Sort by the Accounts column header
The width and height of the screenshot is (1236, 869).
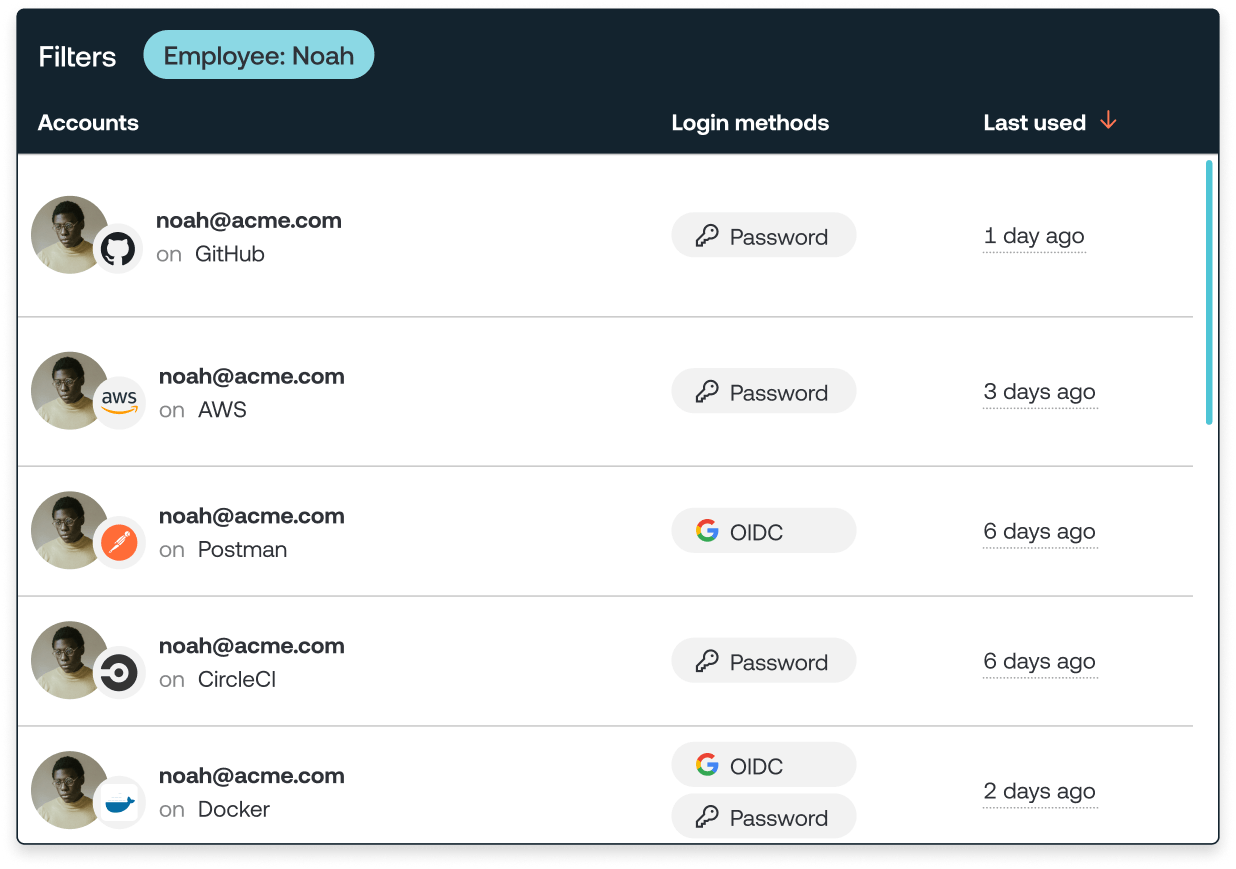88,123
